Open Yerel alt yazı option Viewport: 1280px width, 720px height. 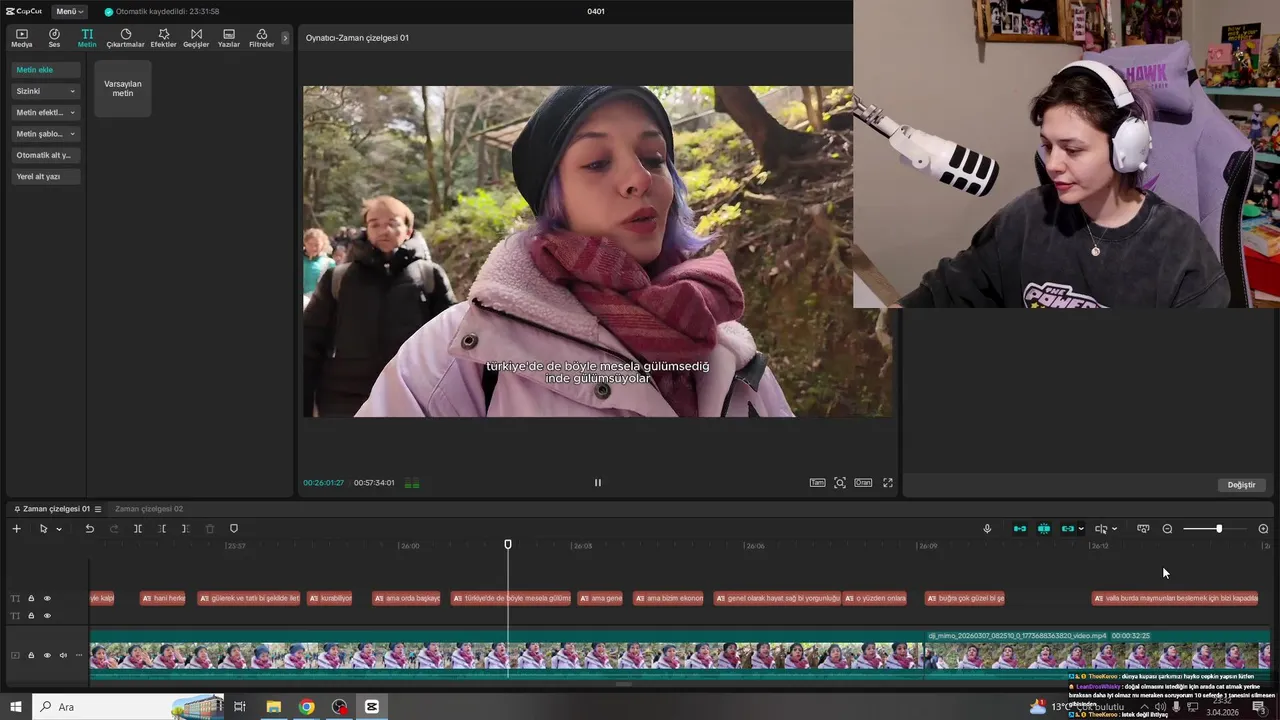click(x=46, y=176)
